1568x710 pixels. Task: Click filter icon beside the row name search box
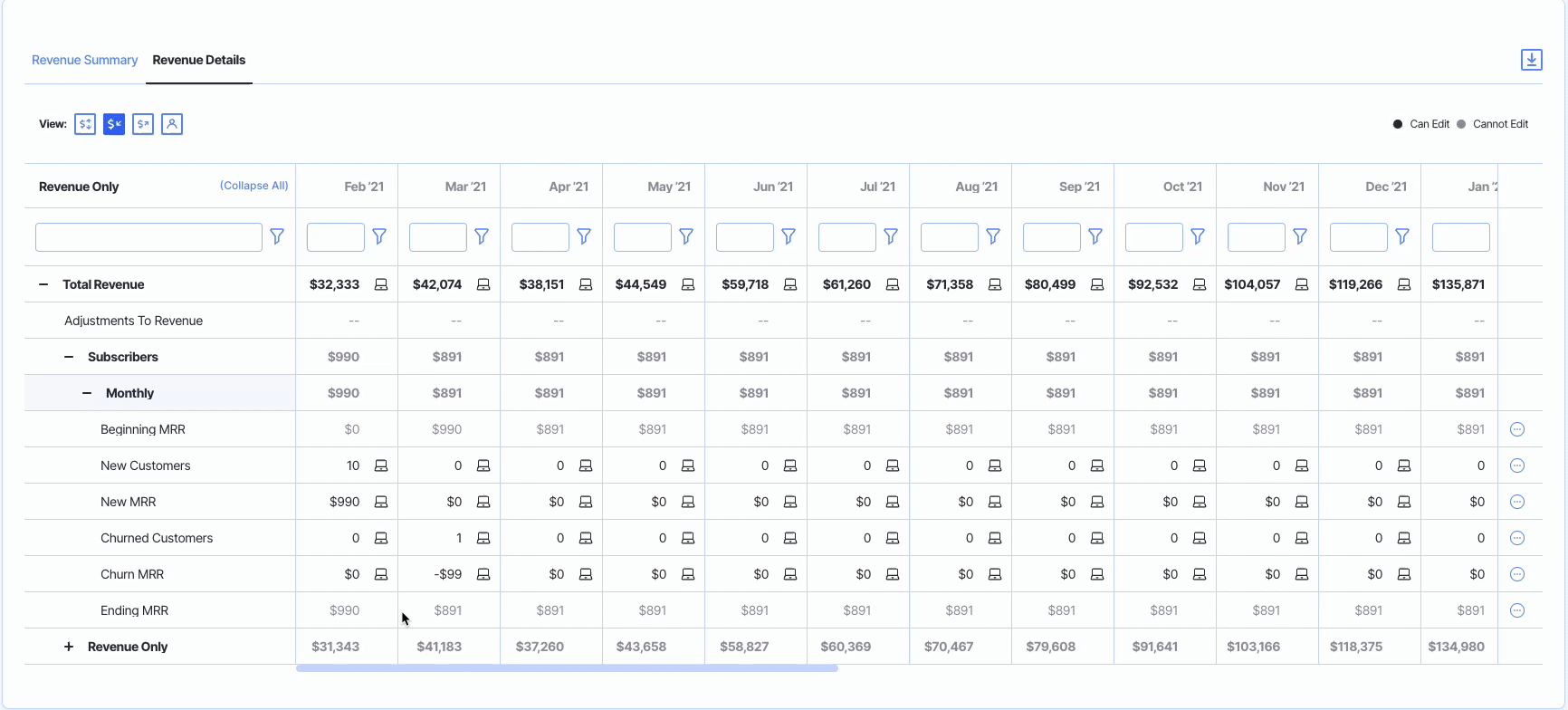click(x=277, y=236)
